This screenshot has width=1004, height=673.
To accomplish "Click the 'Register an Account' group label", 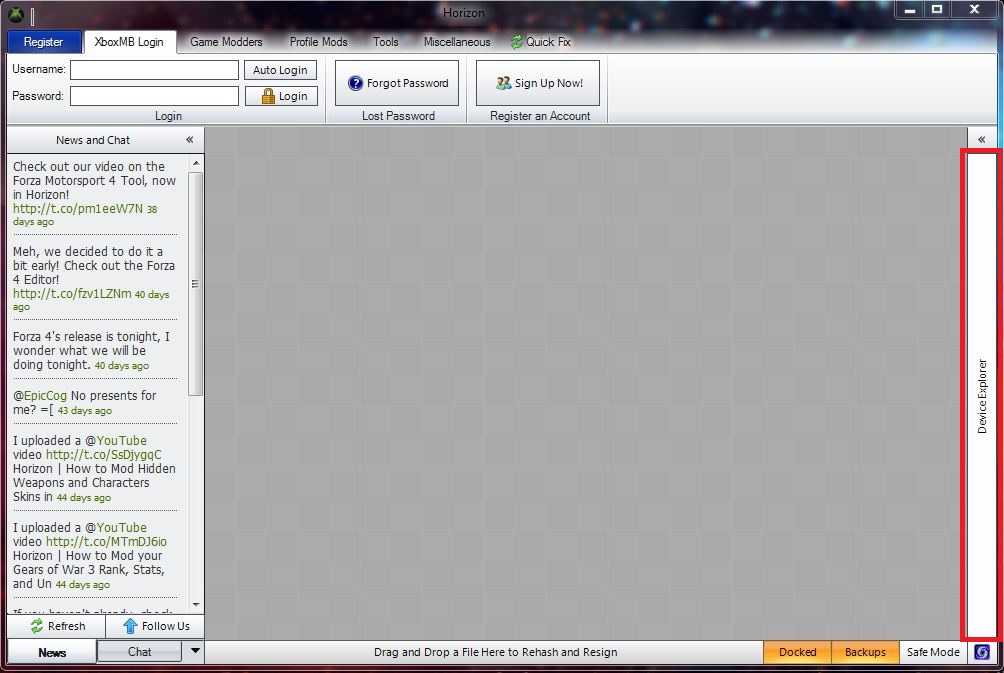I will click(x=540, y=116).
